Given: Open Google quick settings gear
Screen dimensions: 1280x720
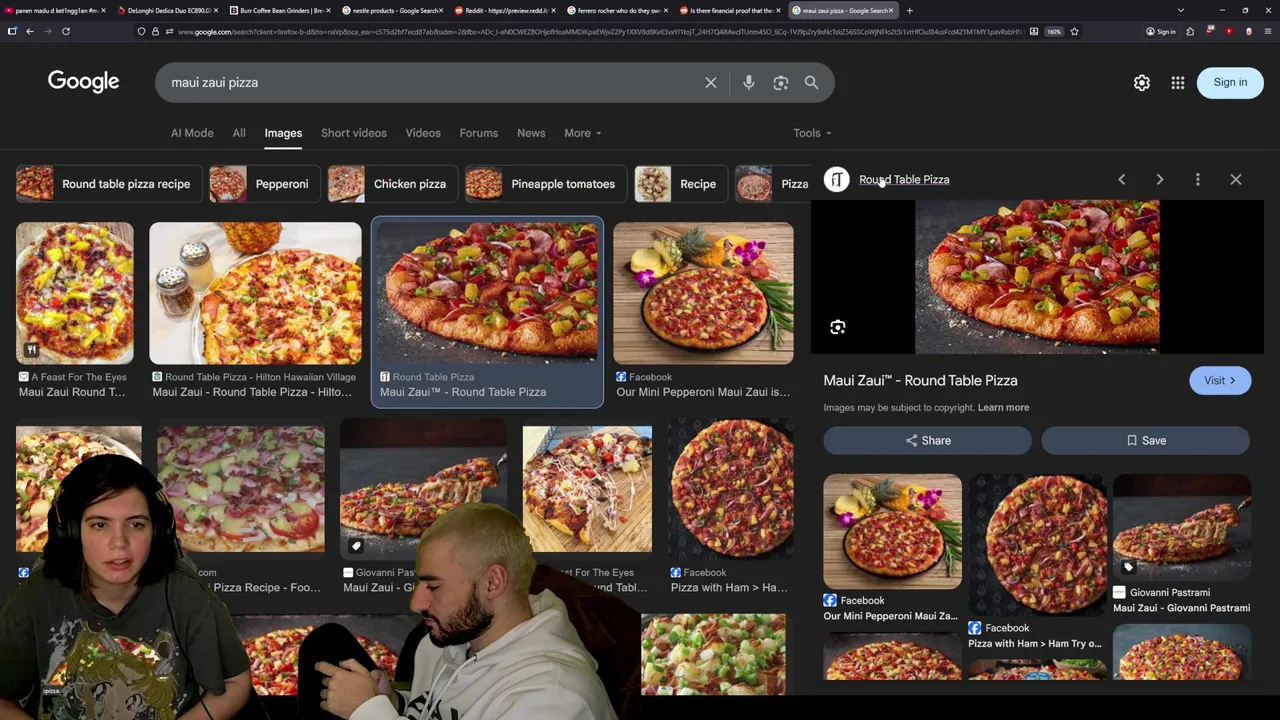Looking at the screenshot, I should click(x=1142, y=83).
